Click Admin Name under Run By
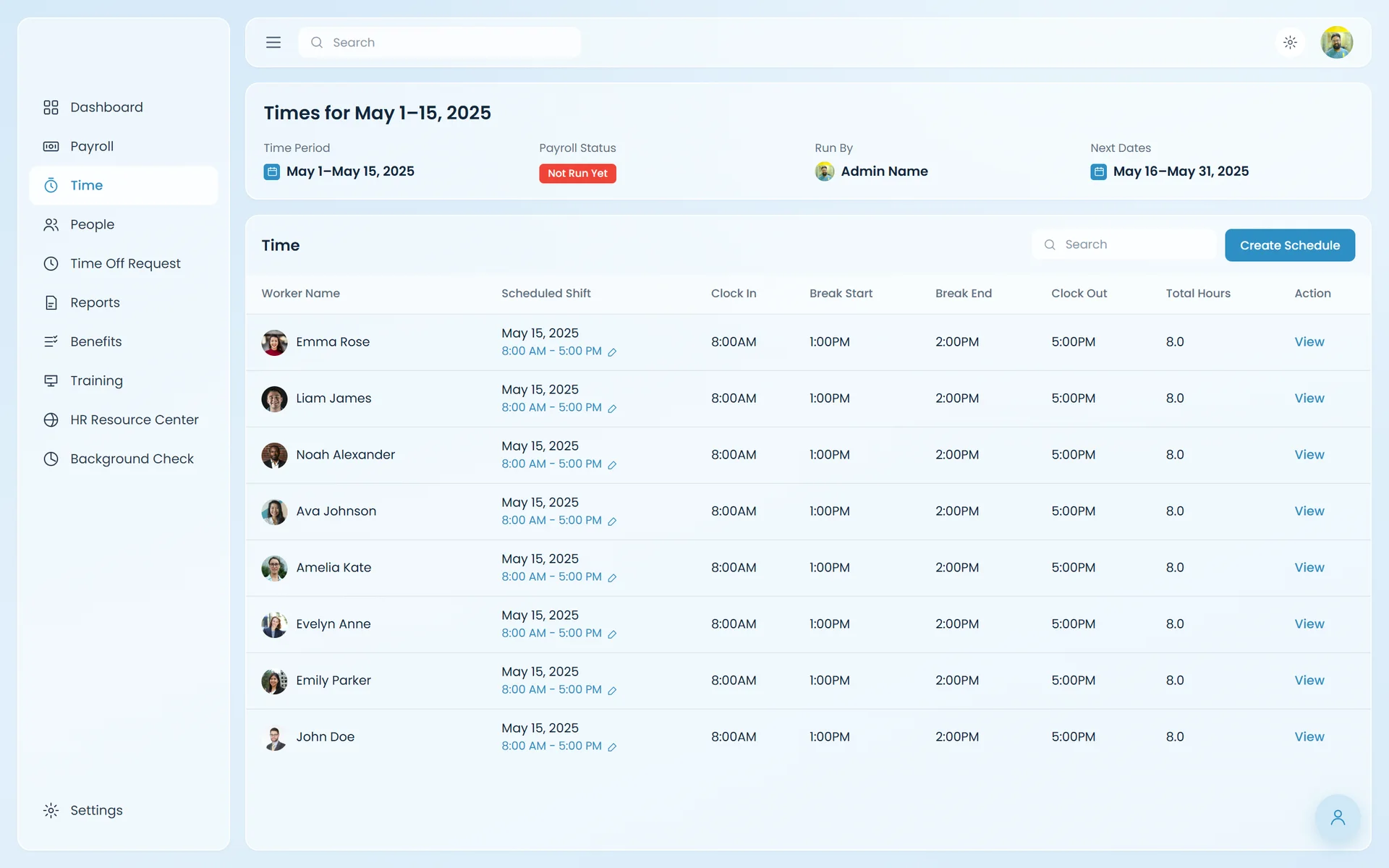The height and width of the screenshot is (868, 1389). tap(884, 172)
